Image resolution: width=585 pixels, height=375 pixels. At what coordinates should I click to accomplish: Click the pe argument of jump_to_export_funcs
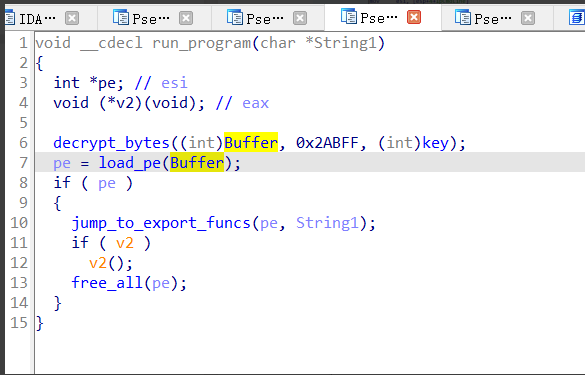(x=269, y=224)
